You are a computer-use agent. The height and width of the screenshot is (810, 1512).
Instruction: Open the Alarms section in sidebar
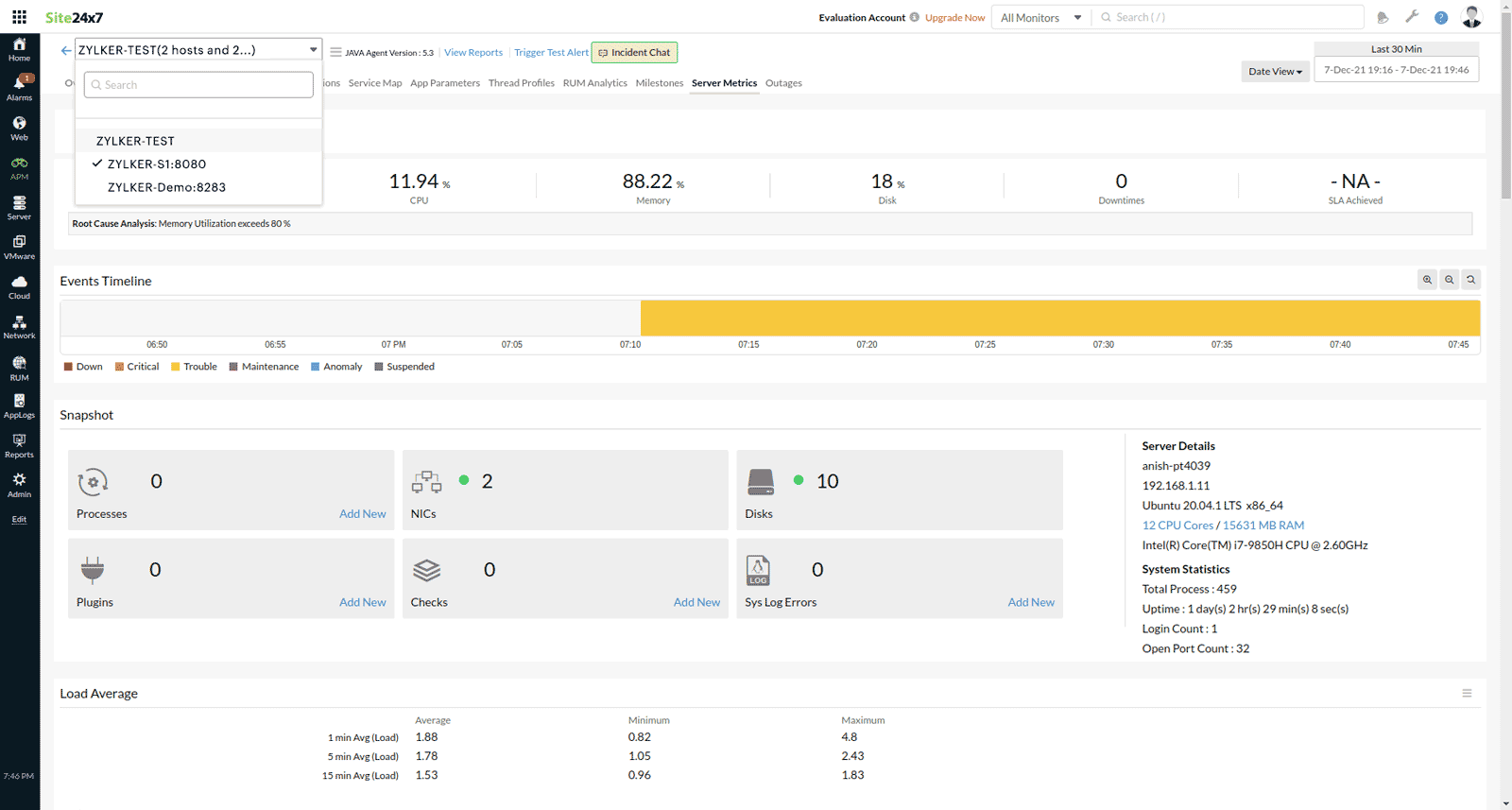(x=19, y=87)
